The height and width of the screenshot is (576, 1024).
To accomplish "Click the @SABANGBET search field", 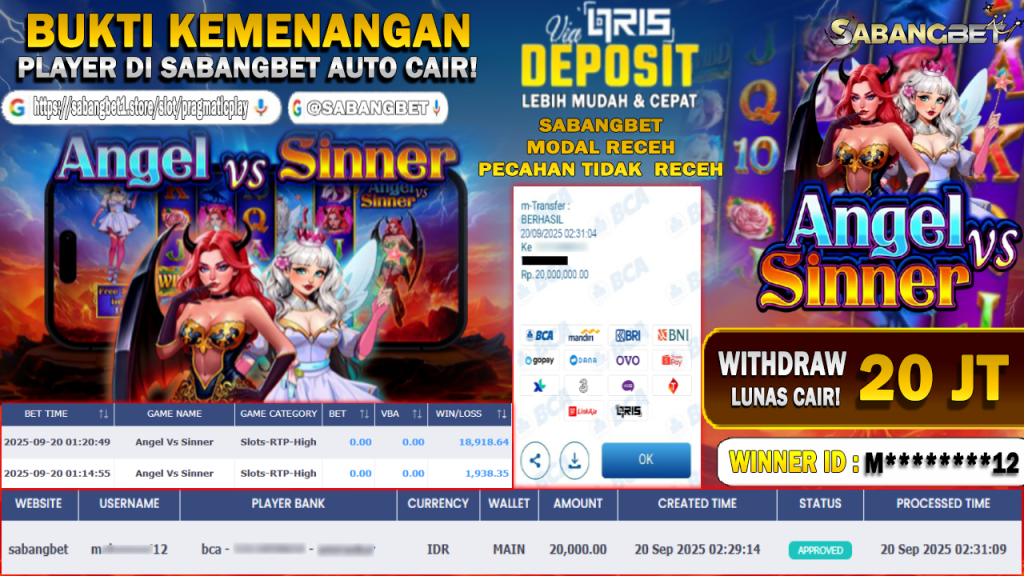I will pos(368,108).
